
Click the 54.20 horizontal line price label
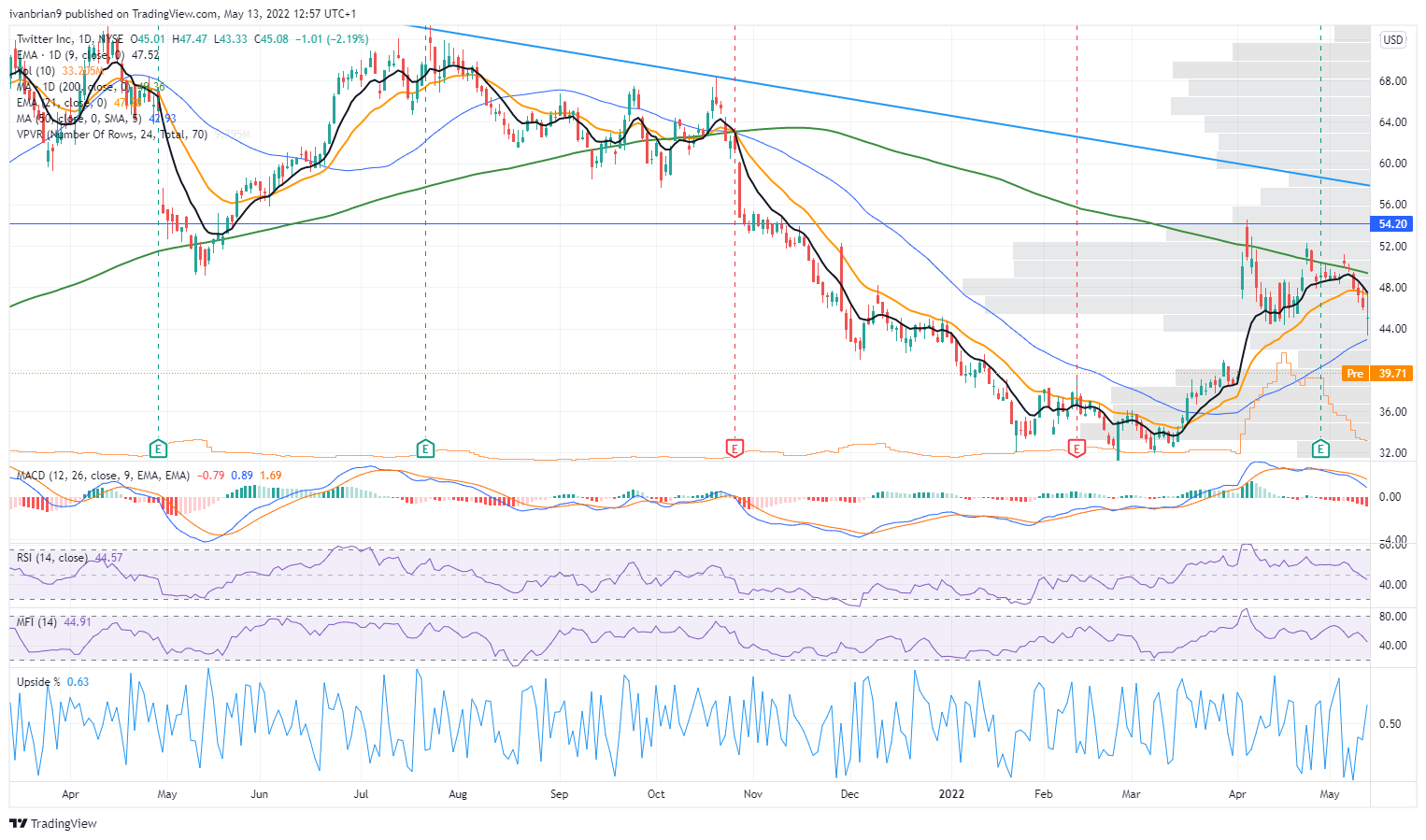[x=1392, y=224]
